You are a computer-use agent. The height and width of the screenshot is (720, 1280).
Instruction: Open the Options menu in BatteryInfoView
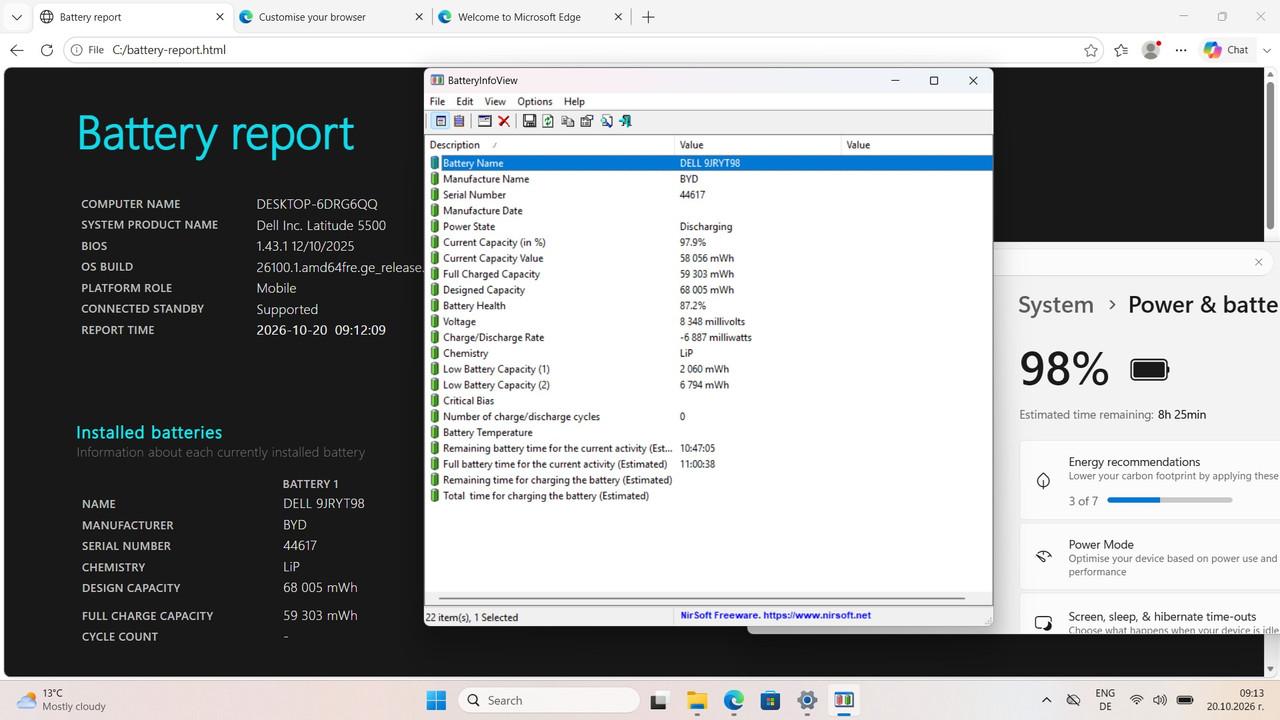[x=535, y=101]
